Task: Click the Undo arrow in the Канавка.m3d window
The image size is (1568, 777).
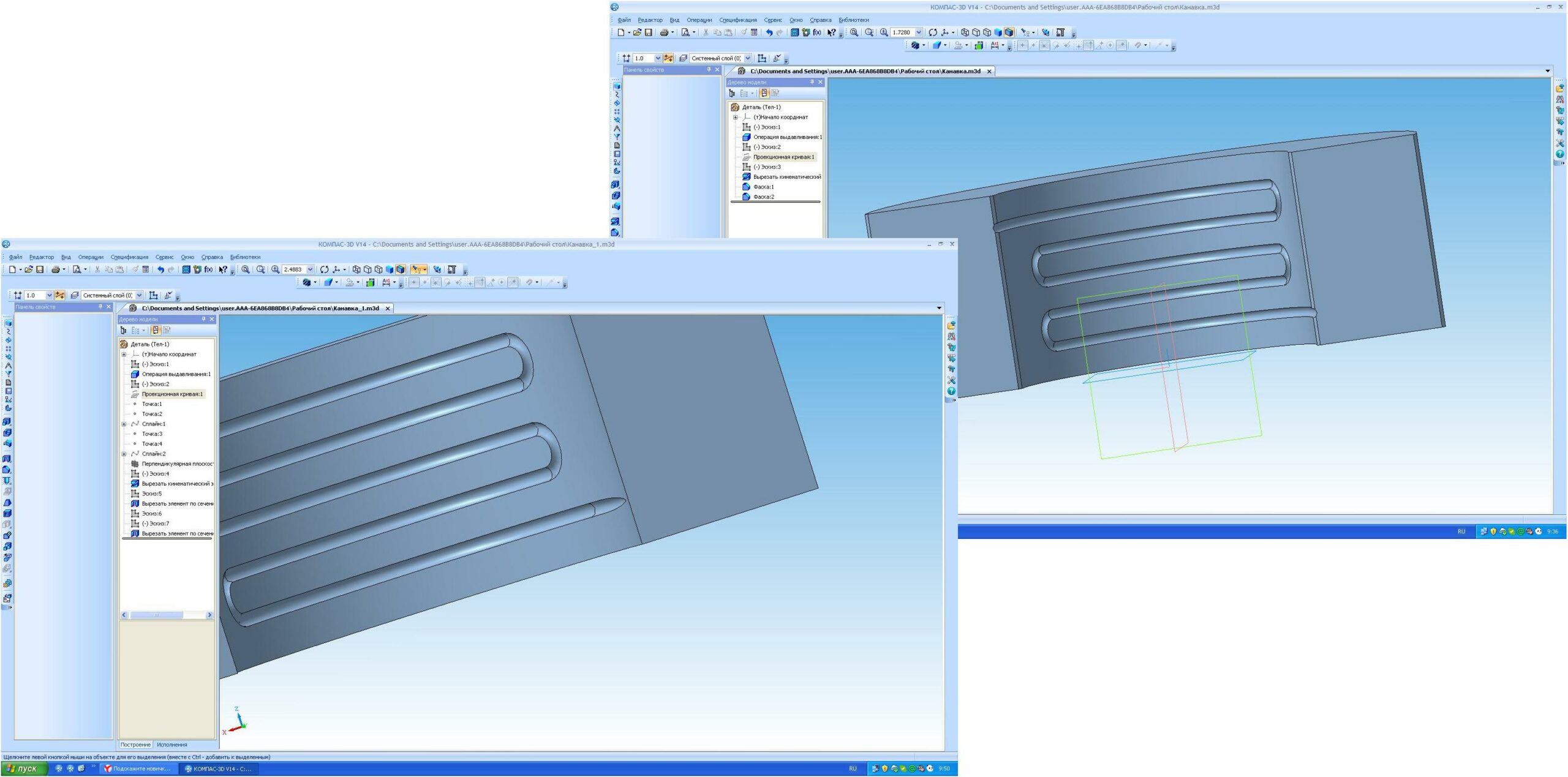Action: [769, 32]
